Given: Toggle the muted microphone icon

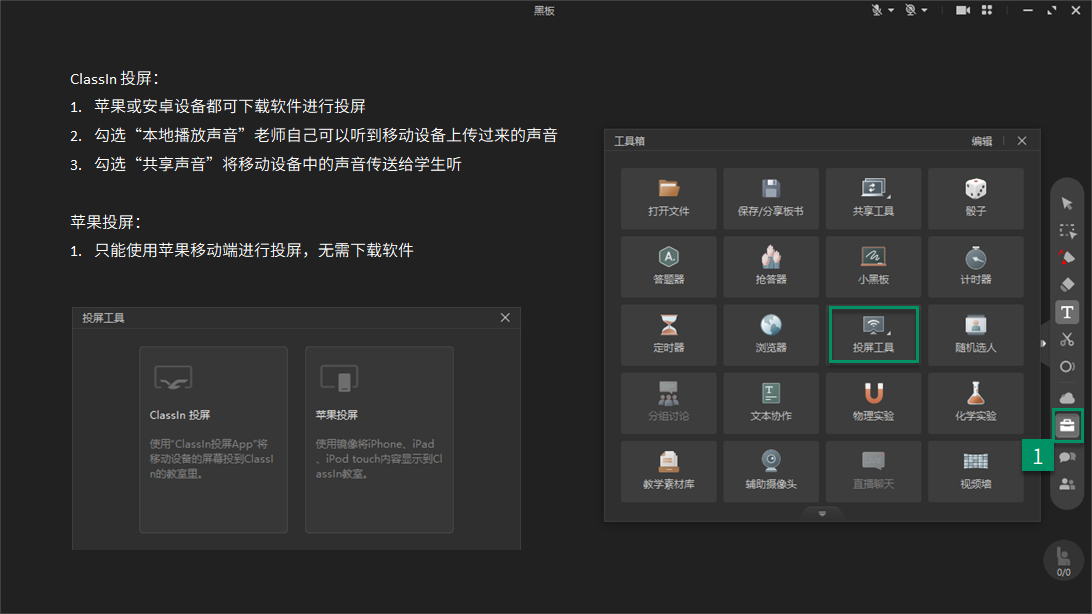Looking at the screenshot, I should click(877, 10).
